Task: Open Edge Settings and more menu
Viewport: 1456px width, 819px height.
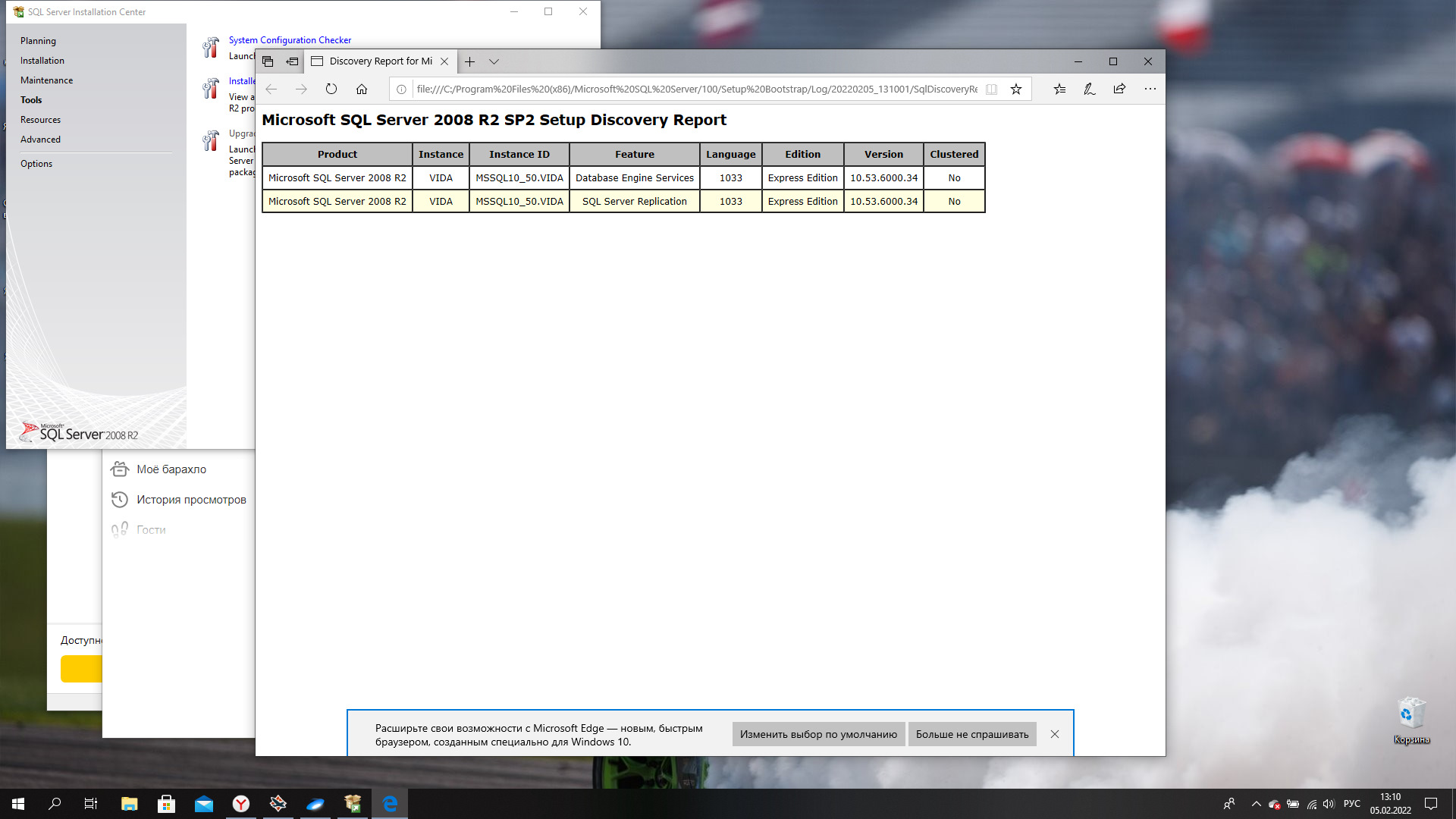Action: [x=1150, y=89]
